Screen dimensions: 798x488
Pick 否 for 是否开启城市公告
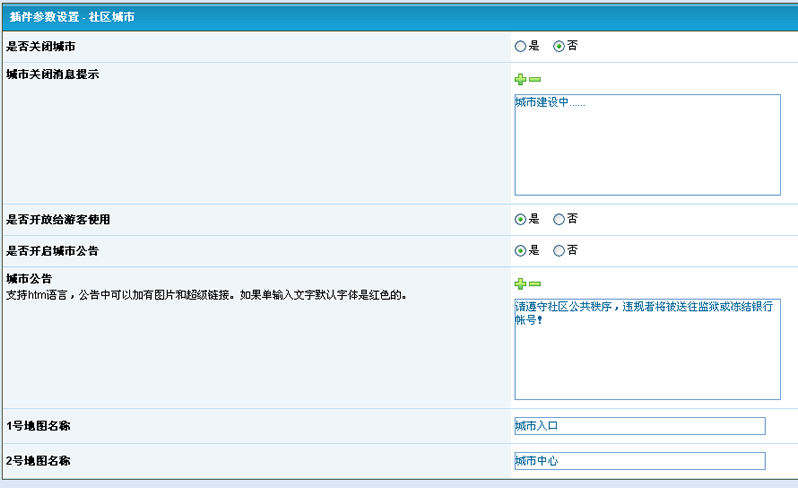click(x=559, y=250)
